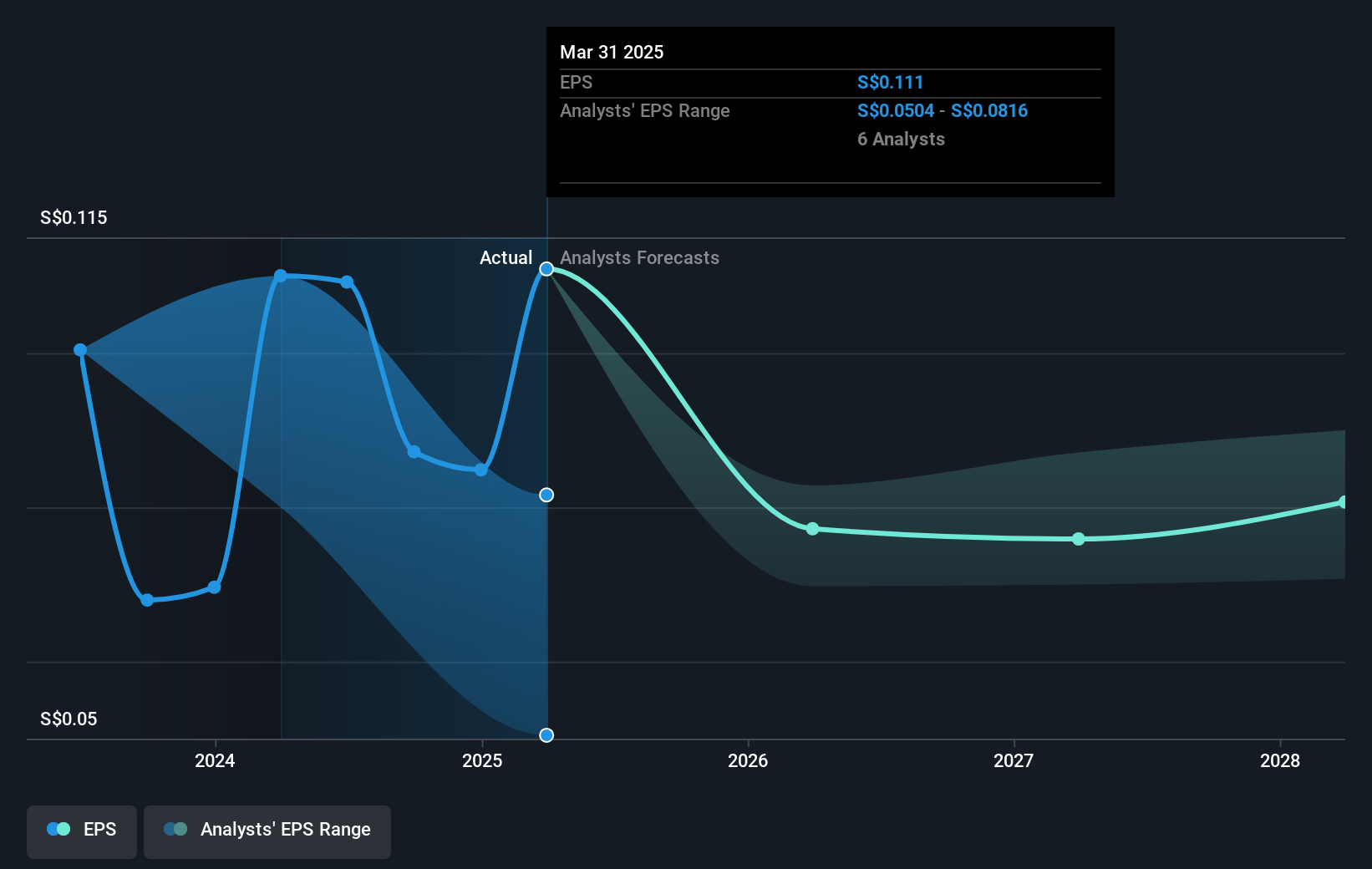1372x869 pixels.
Task: Select the forecast EPS point in early 2026
Action: coord(813,529)
